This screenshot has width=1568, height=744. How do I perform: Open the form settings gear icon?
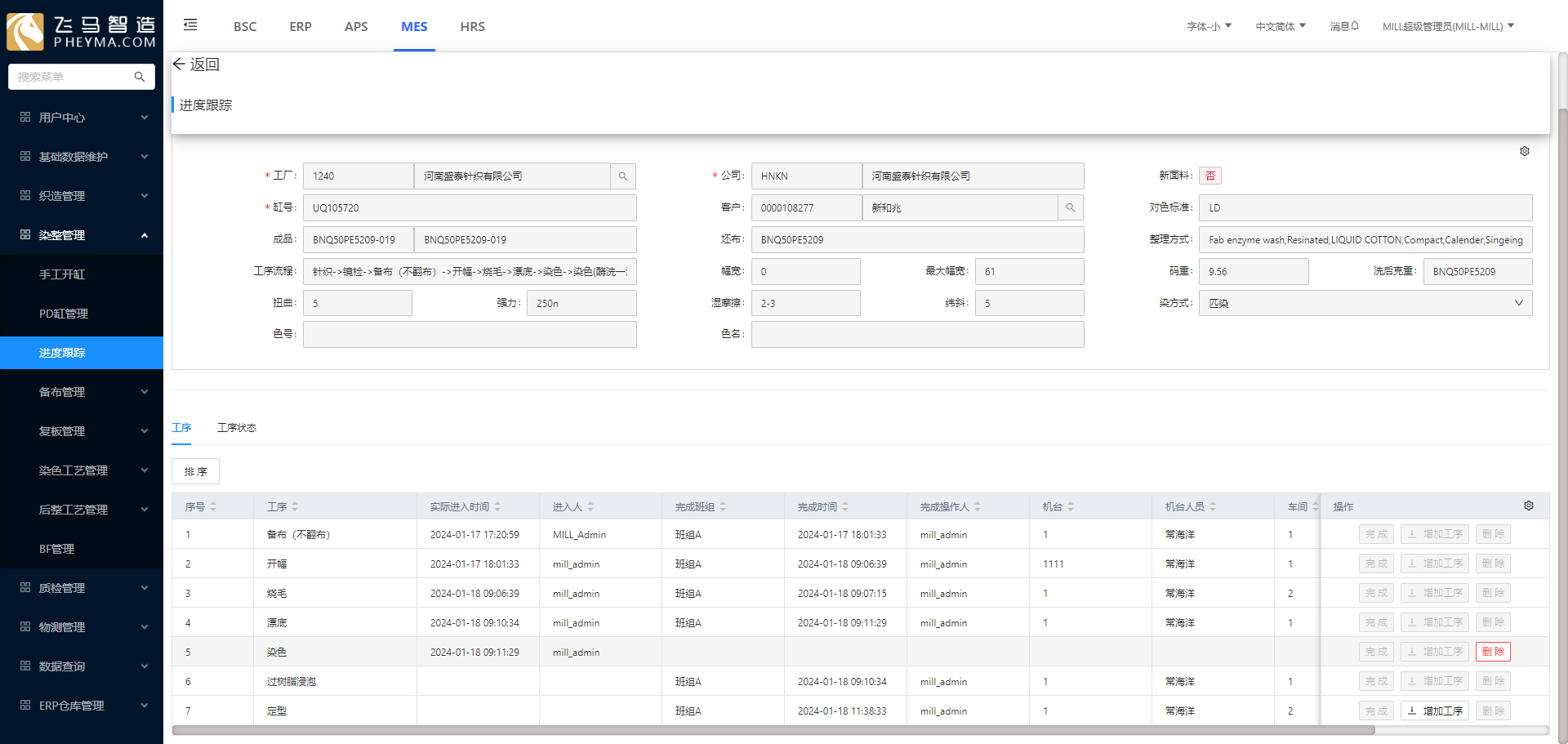[1524, 151]
